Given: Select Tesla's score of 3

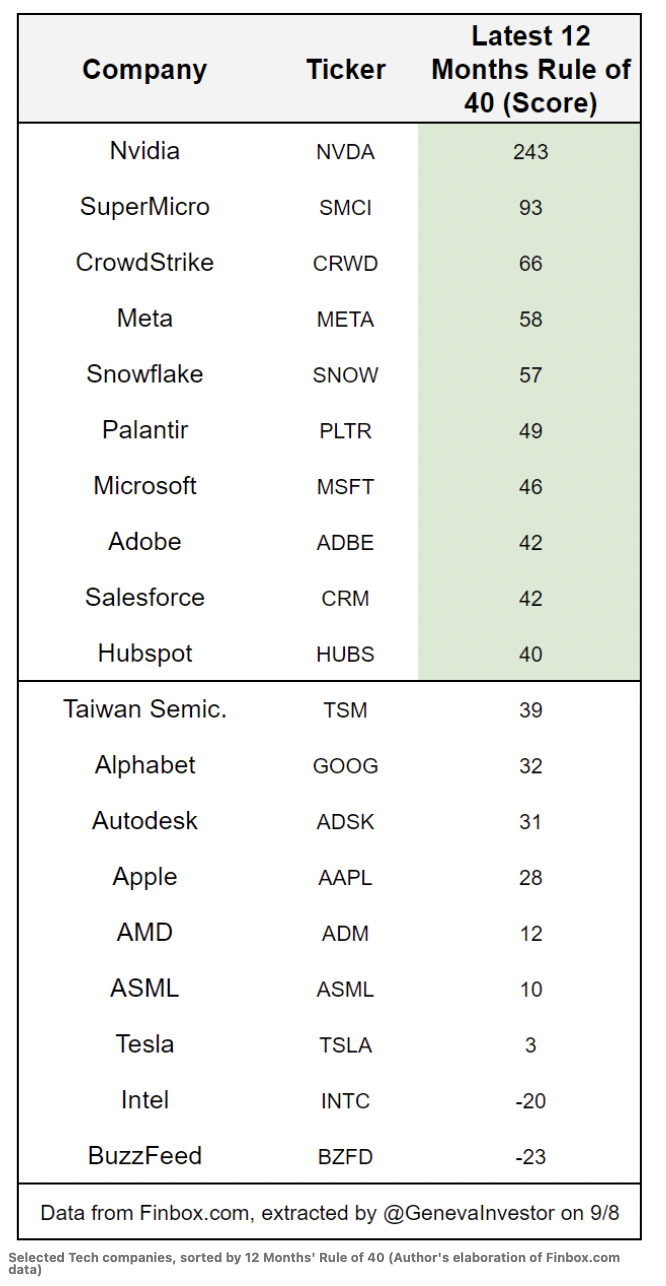Looking at the screenshot, I should 530,1045.
